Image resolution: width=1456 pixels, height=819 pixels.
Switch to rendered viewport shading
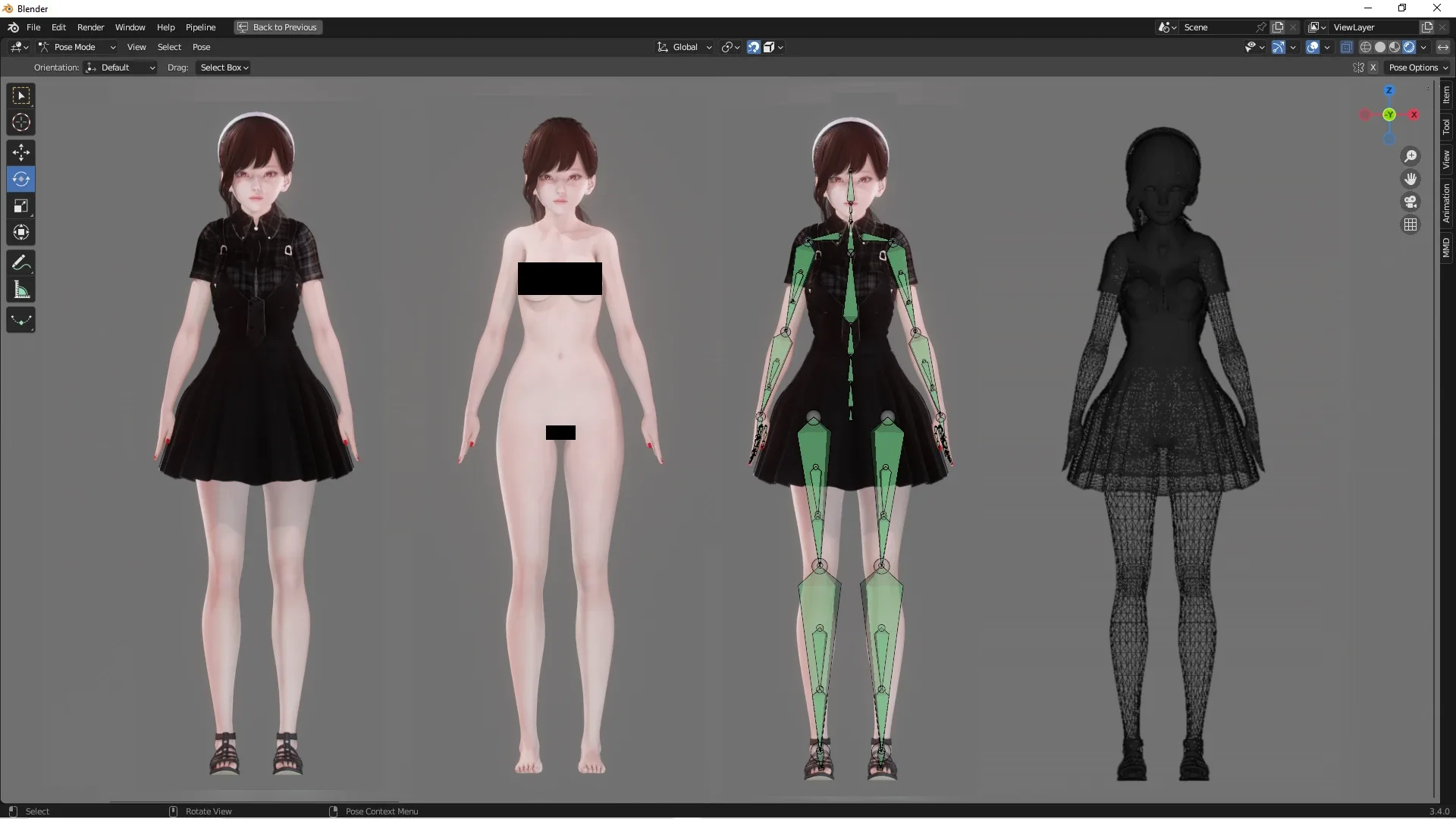click(1409, 47)
